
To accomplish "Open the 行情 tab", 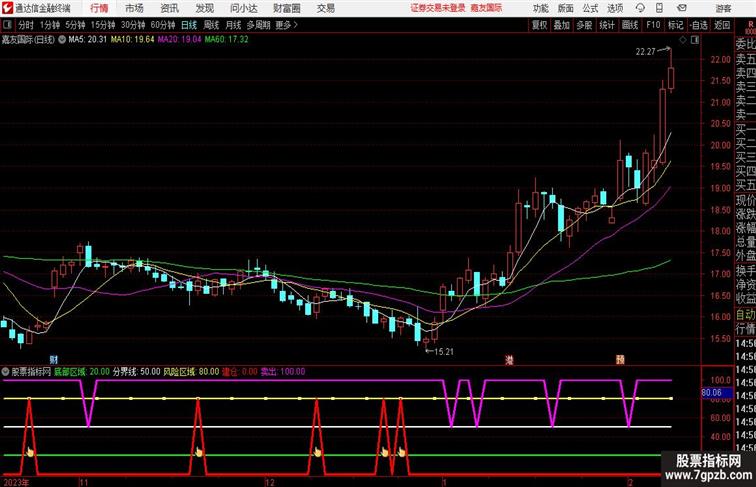I will (100, 8).
